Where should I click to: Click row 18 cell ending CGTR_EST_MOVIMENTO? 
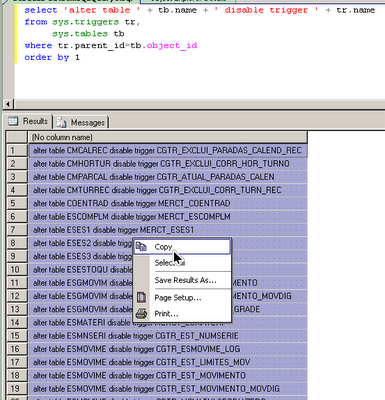coord(168,375)
